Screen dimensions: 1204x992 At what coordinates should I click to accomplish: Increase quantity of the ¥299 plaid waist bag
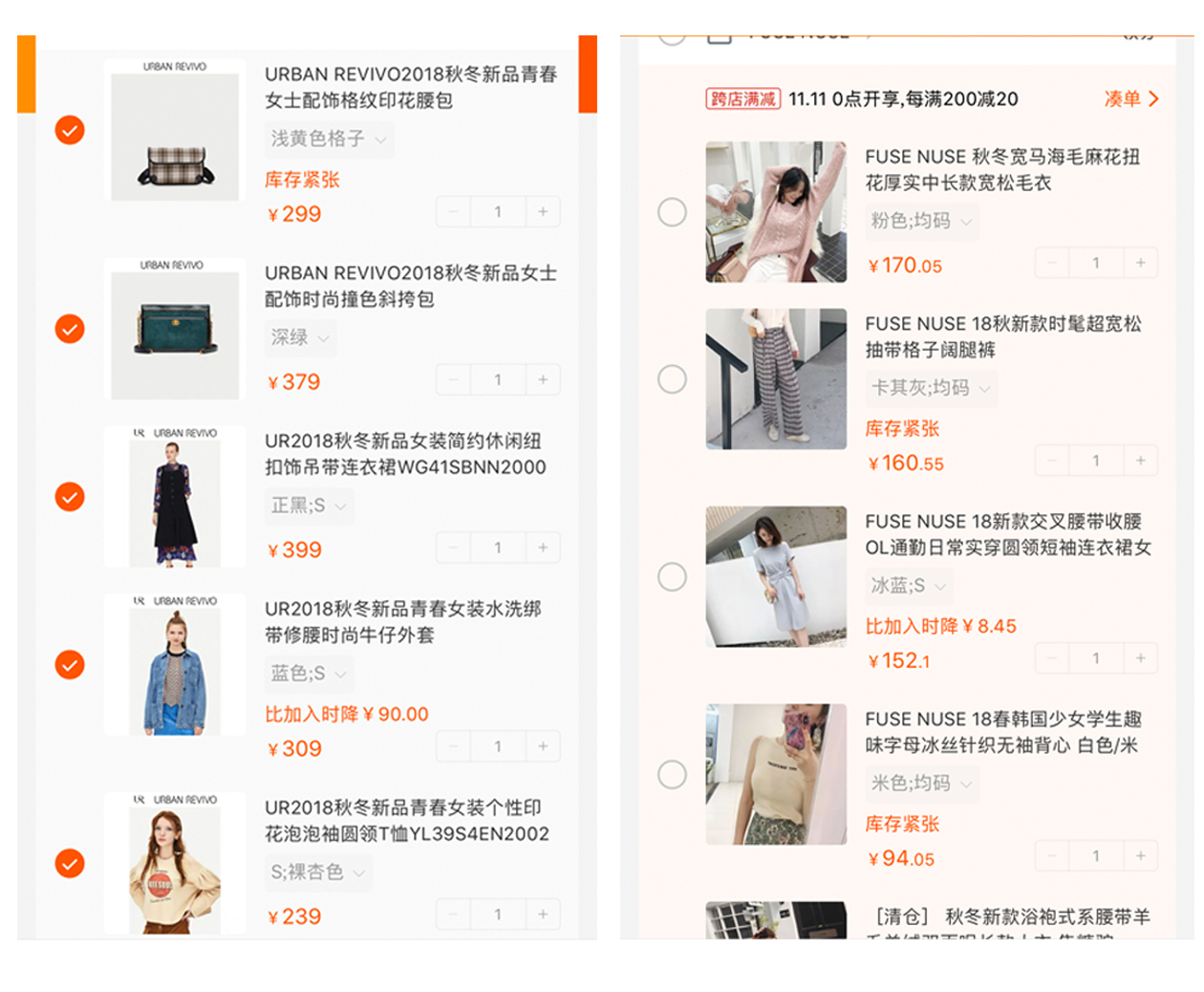[x=543, y=212]
